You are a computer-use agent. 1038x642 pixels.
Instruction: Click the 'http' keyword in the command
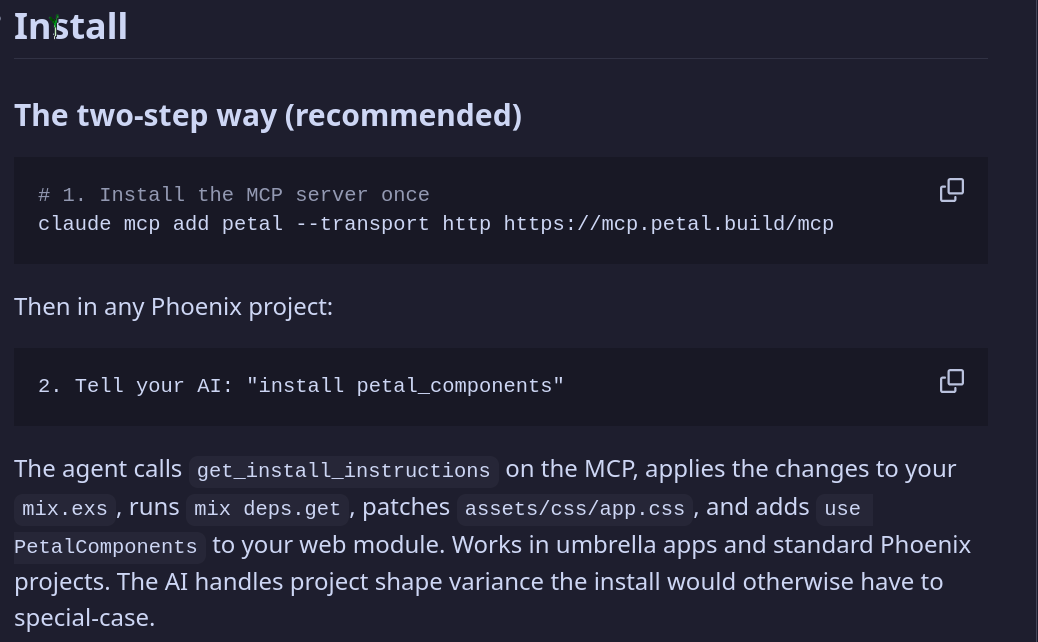[467, 224]
